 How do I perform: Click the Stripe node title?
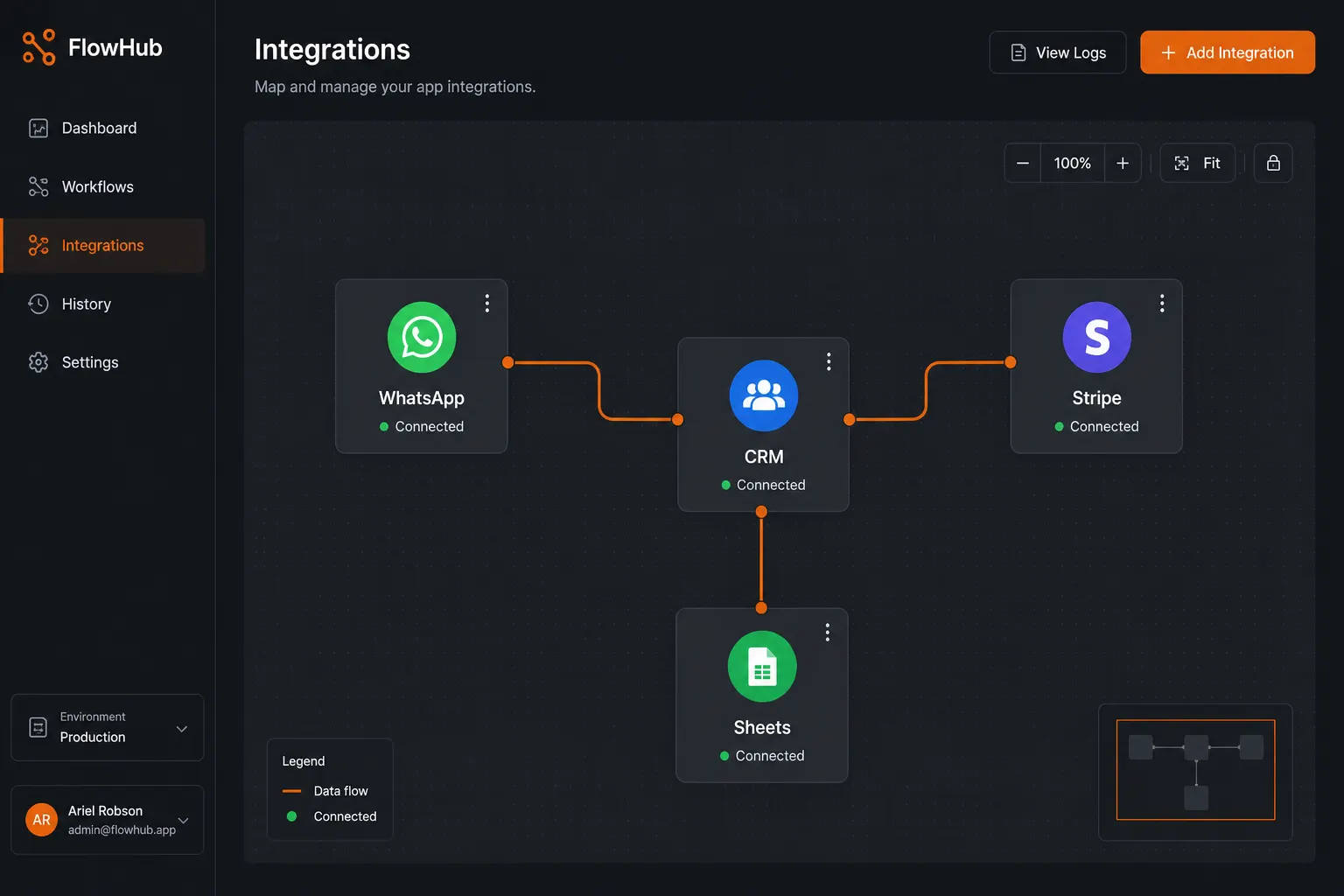[1096, 398]
